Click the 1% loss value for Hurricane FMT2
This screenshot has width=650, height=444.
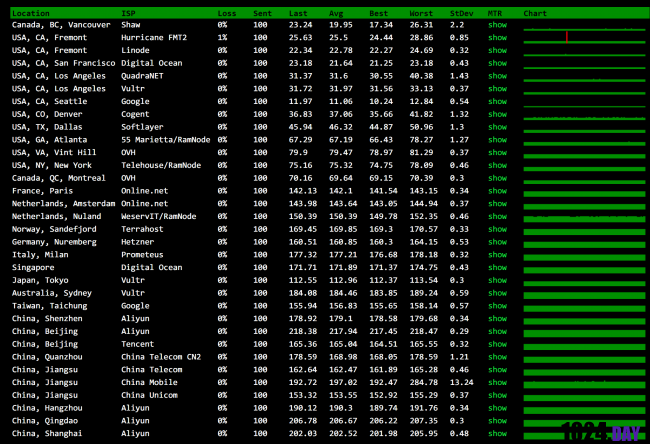pos(222,38)
